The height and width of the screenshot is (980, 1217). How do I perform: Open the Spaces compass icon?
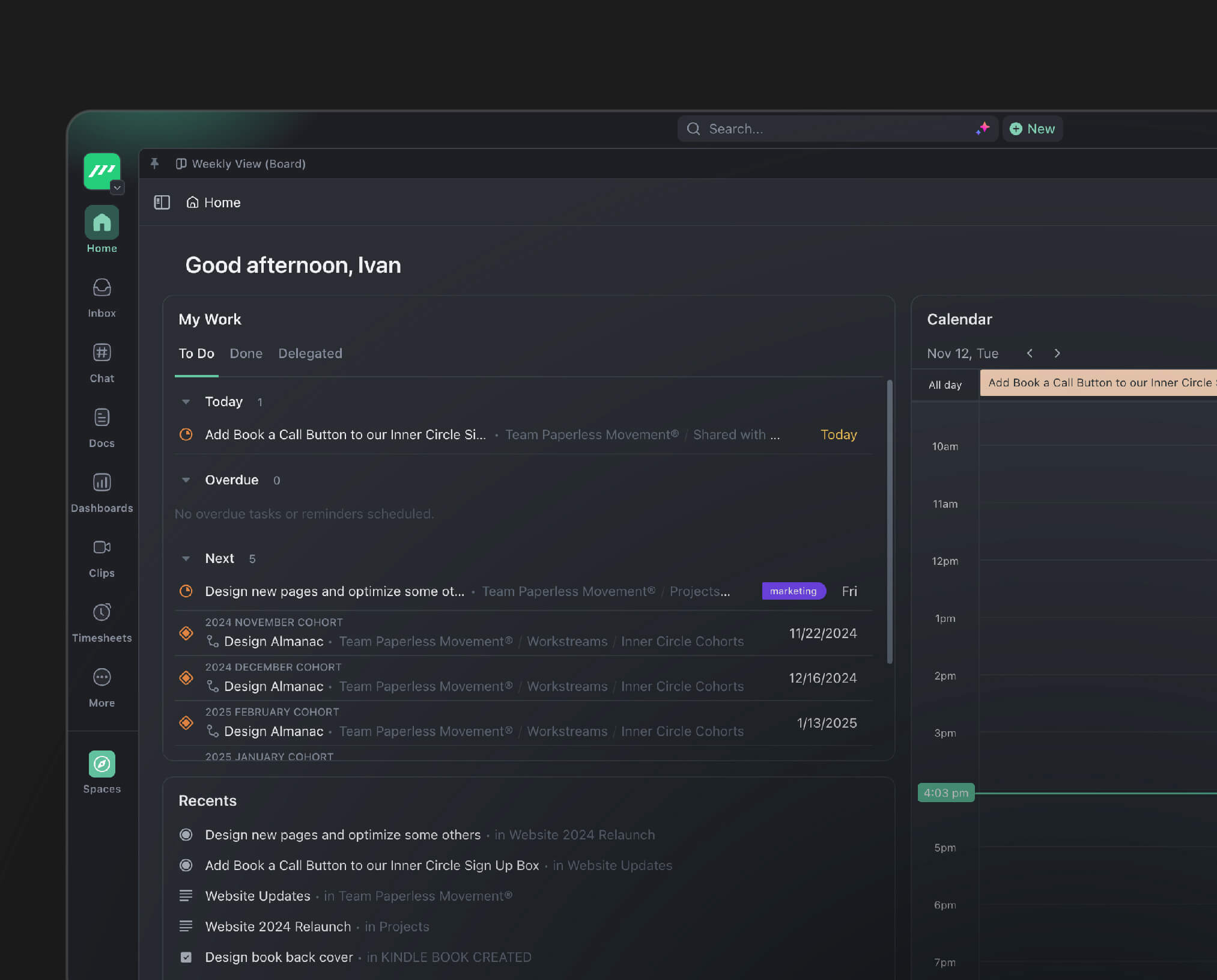(102, 764)
